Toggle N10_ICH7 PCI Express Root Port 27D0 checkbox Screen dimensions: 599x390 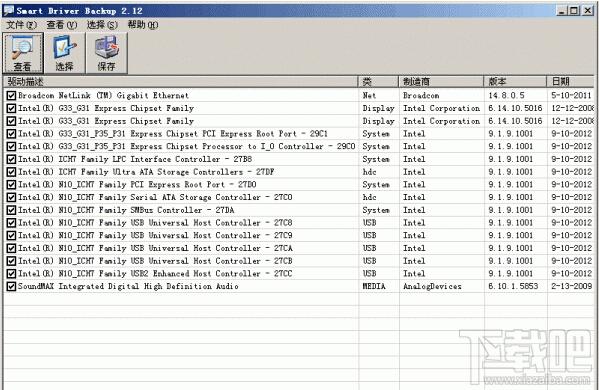[x=11, y=184]
